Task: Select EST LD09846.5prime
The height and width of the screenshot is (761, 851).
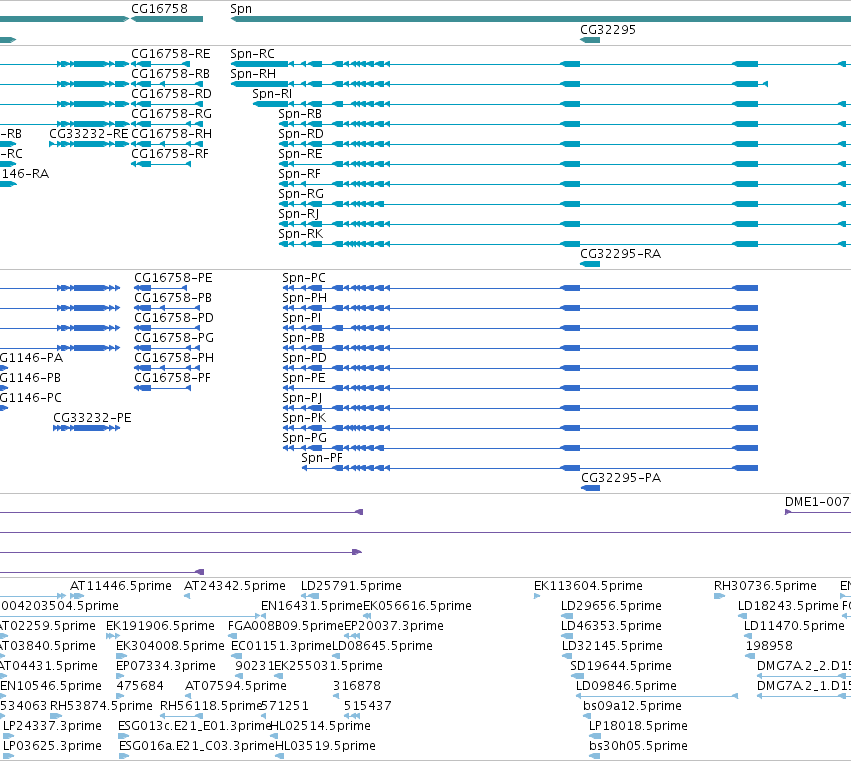Action: [x=626, y=686]
